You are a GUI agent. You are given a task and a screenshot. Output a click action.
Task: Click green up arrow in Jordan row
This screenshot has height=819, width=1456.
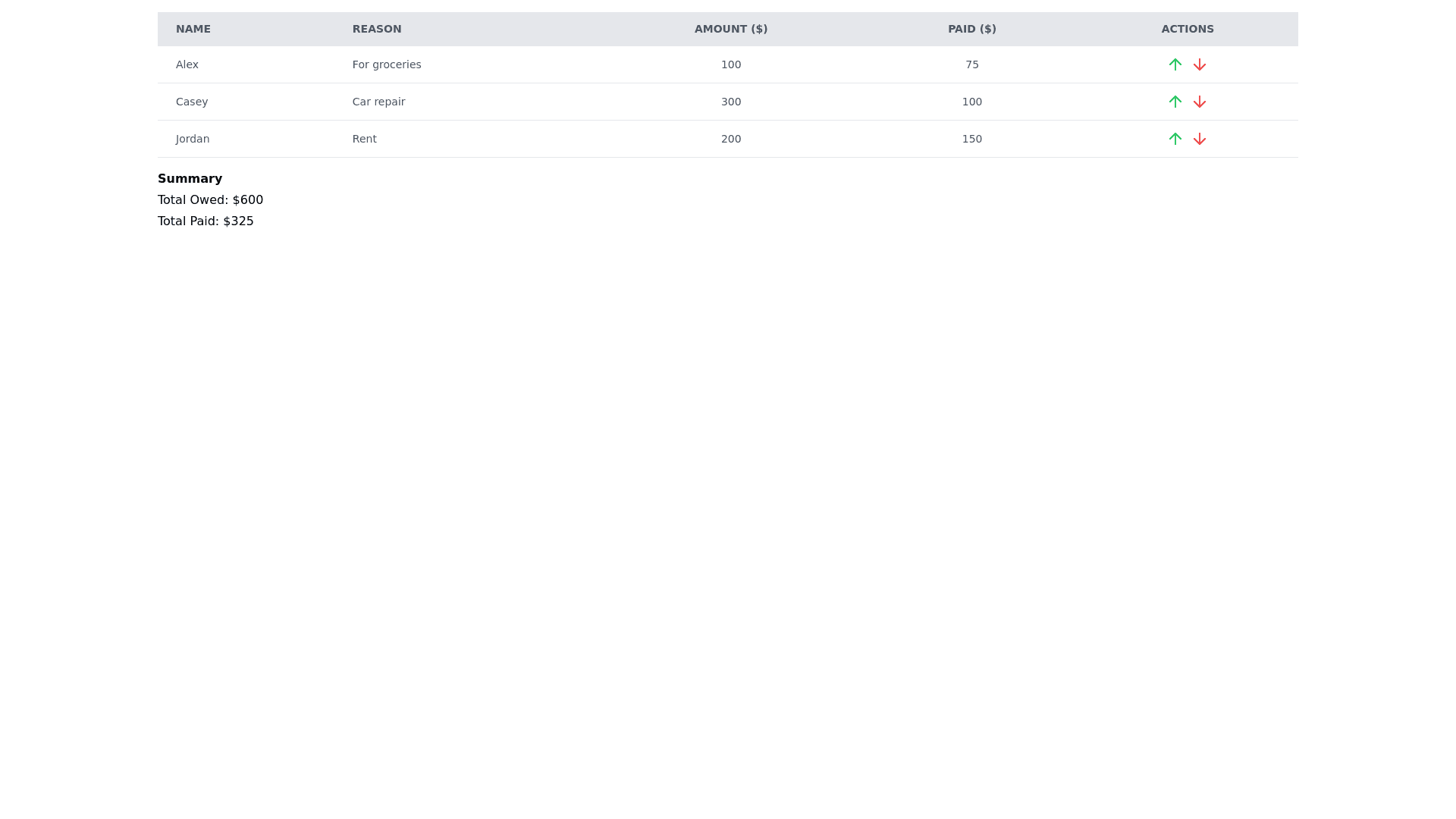click(x=1175, y=139)
